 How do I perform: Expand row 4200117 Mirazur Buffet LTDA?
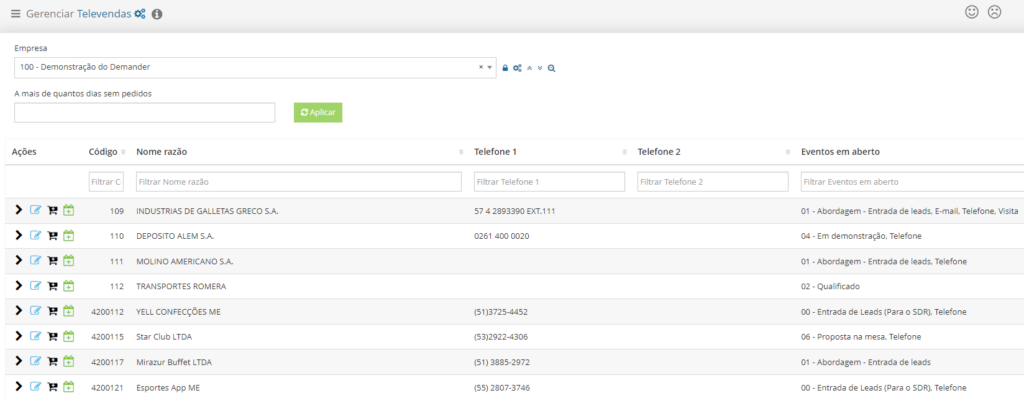(18, 361)
